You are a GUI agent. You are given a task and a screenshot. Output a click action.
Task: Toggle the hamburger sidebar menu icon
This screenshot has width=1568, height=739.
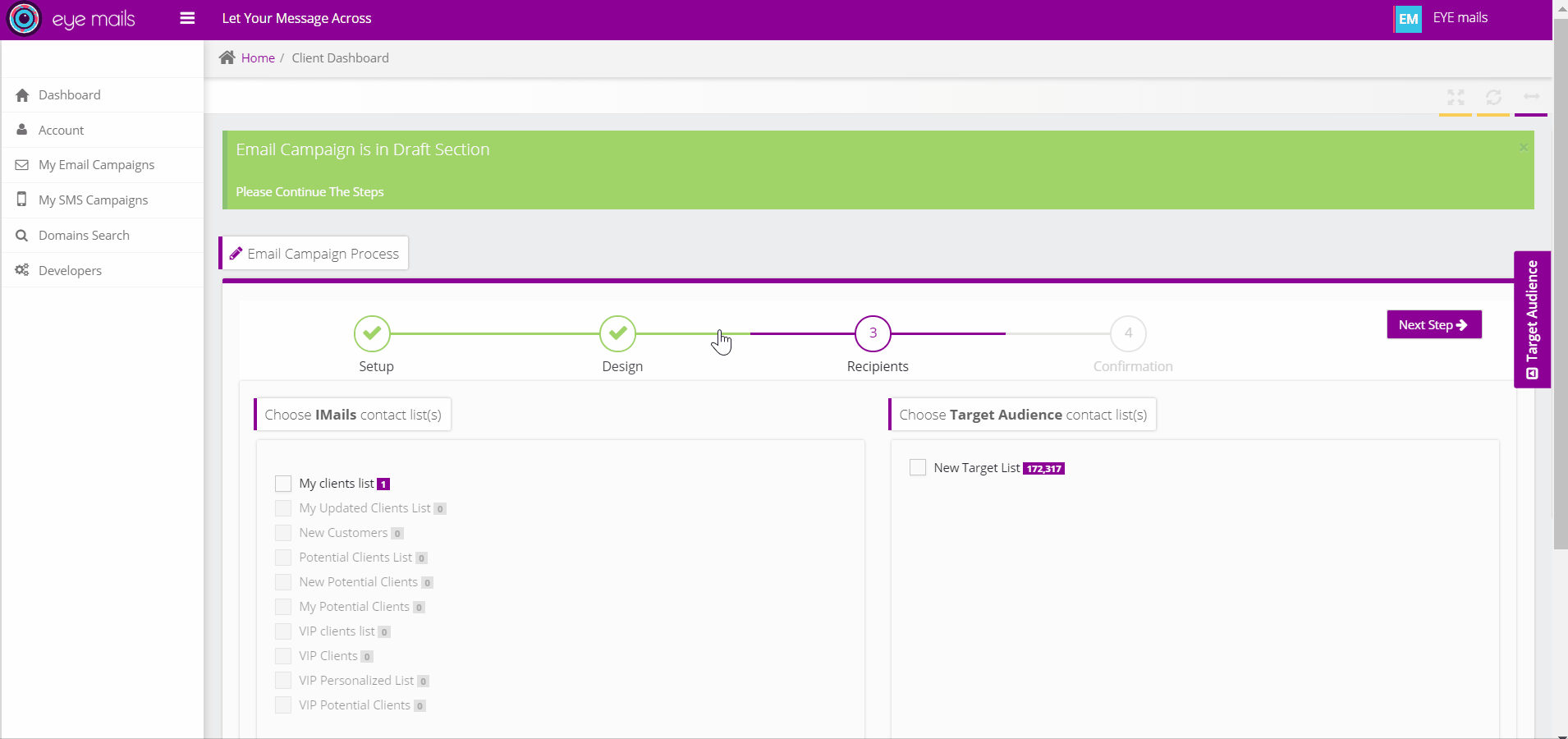187,18
